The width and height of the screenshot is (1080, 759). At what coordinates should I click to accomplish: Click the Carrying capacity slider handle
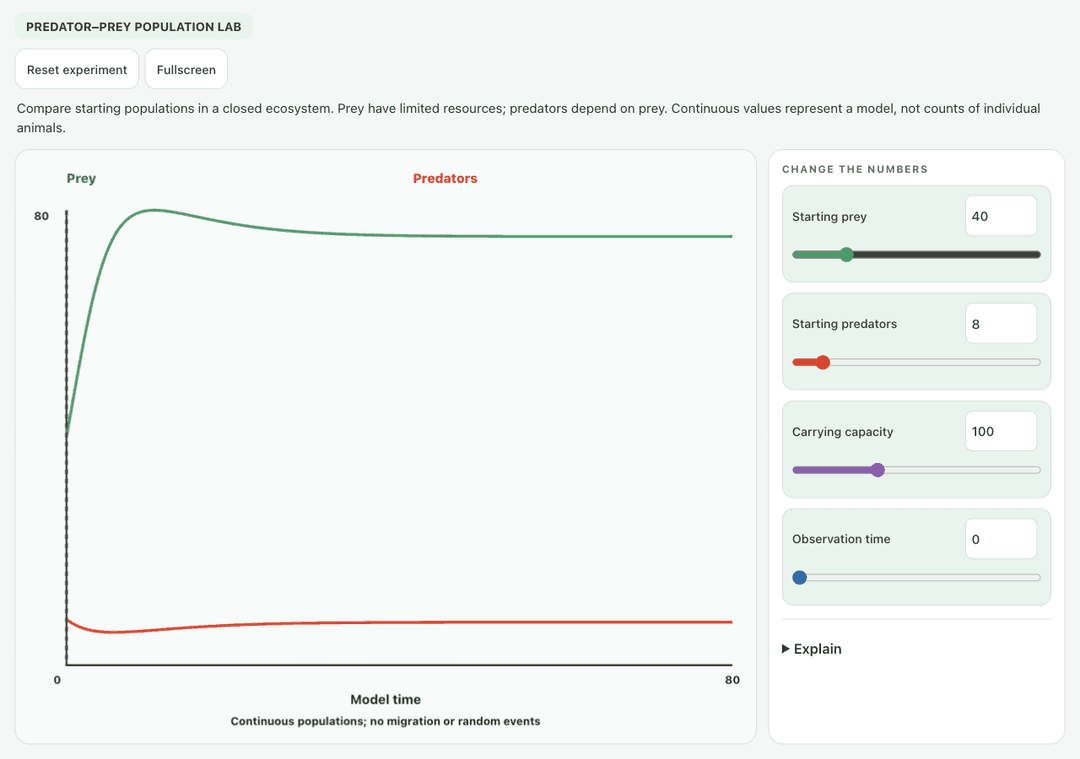878,470
